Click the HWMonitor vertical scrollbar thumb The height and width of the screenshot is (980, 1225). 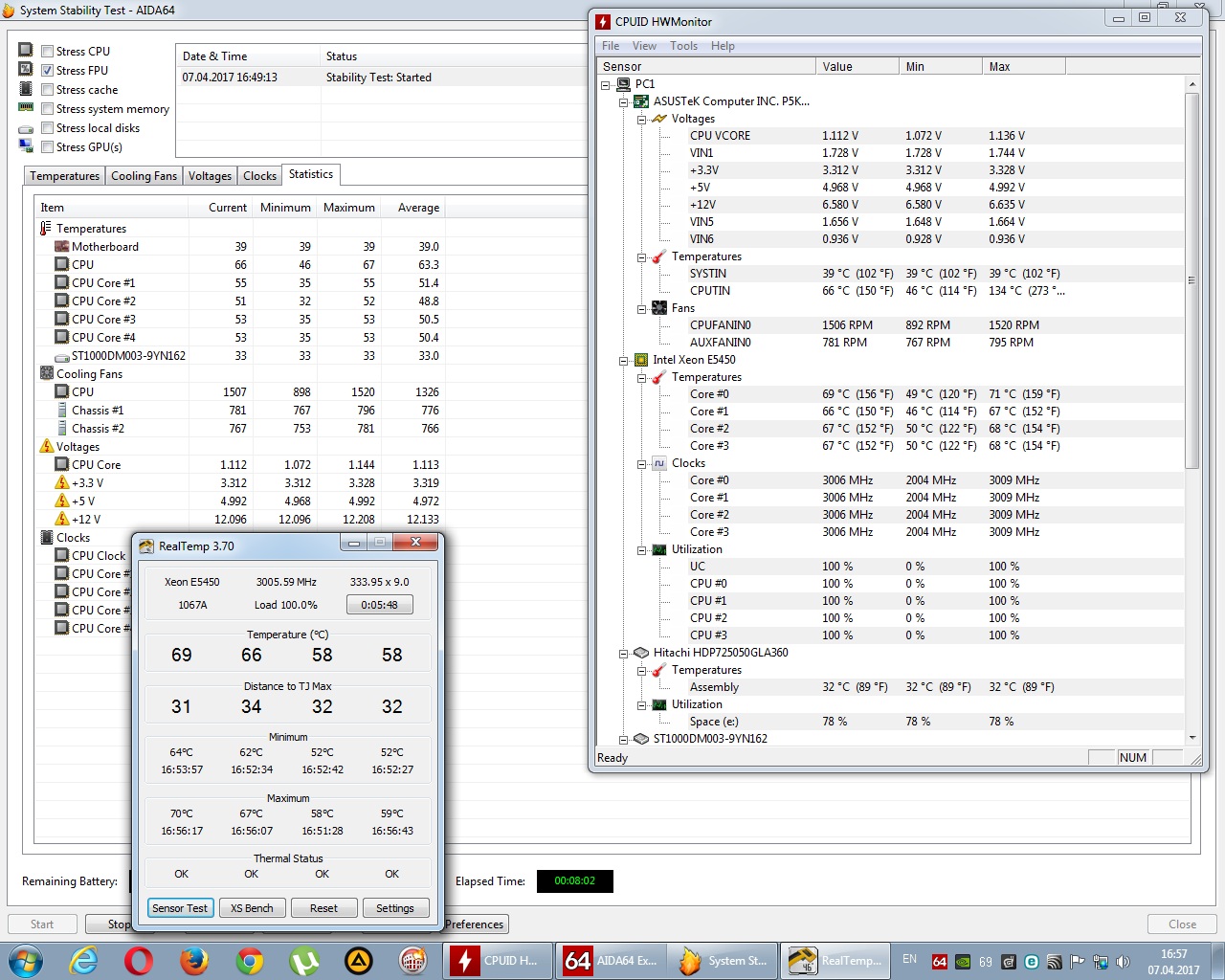(x=1192, y=280)
